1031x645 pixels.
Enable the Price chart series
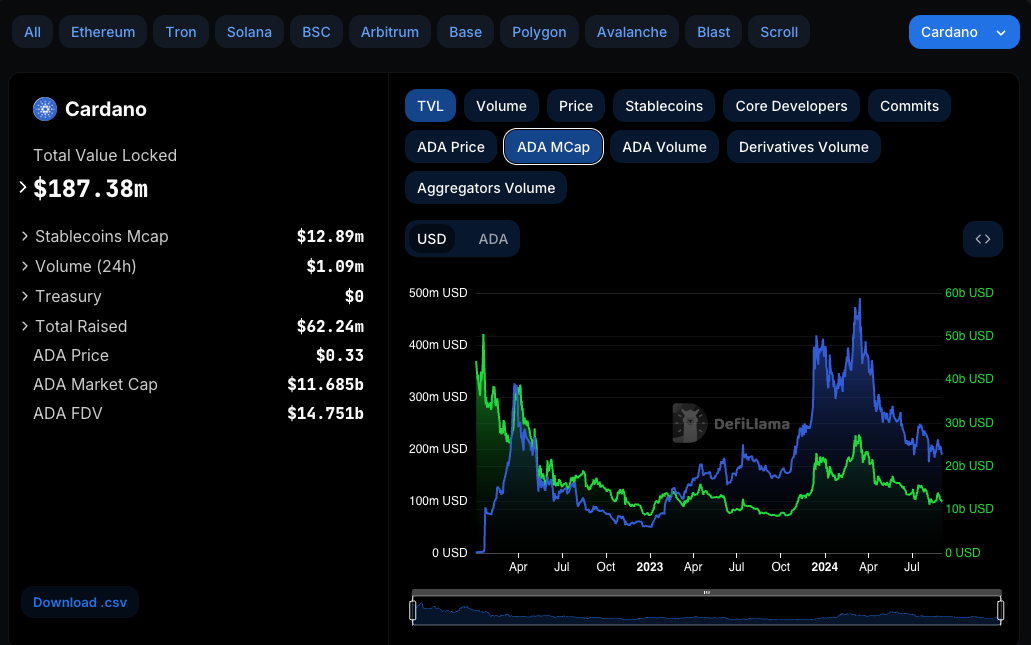576,106
